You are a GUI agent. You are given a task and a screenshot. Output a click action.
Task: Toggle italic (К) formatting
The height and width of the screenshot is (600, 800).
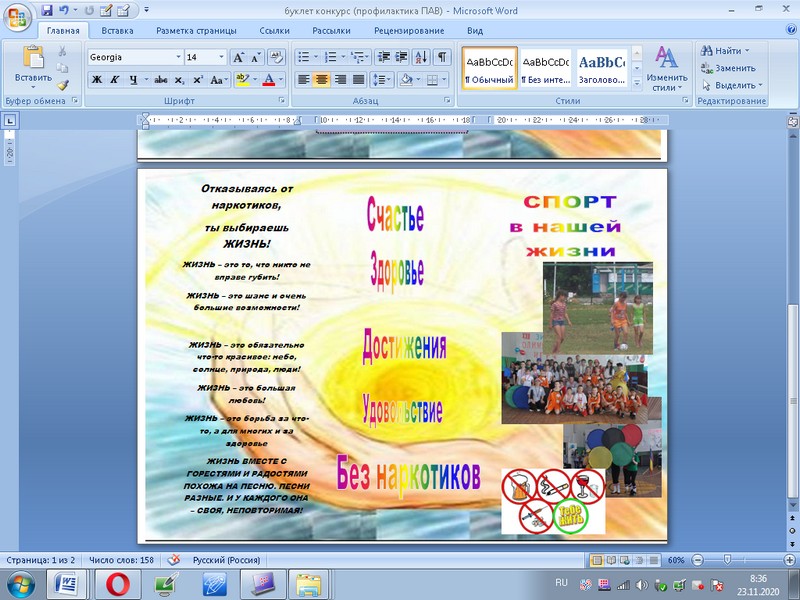pyautogui.click(x=115, y=80)
